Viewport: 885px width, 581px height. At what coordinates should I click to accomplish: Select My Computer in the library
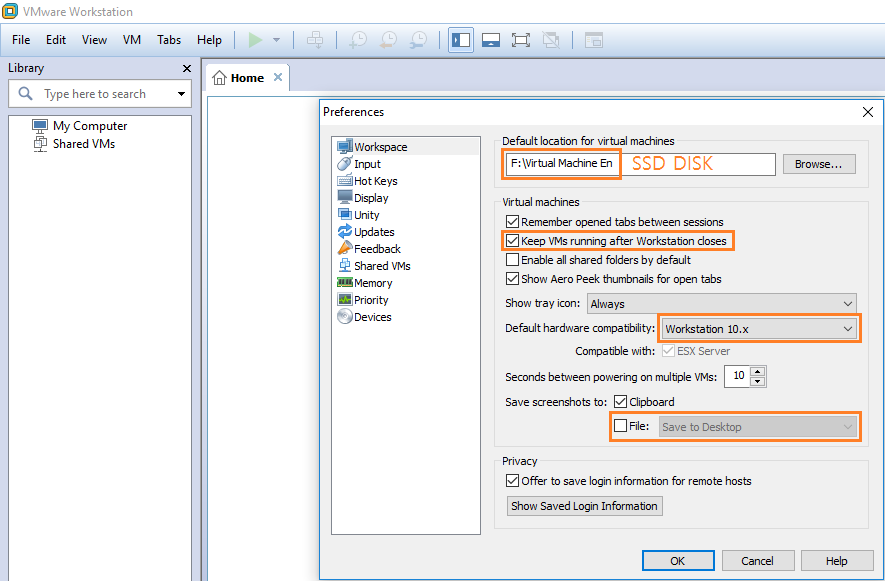[x=80, y=125]
